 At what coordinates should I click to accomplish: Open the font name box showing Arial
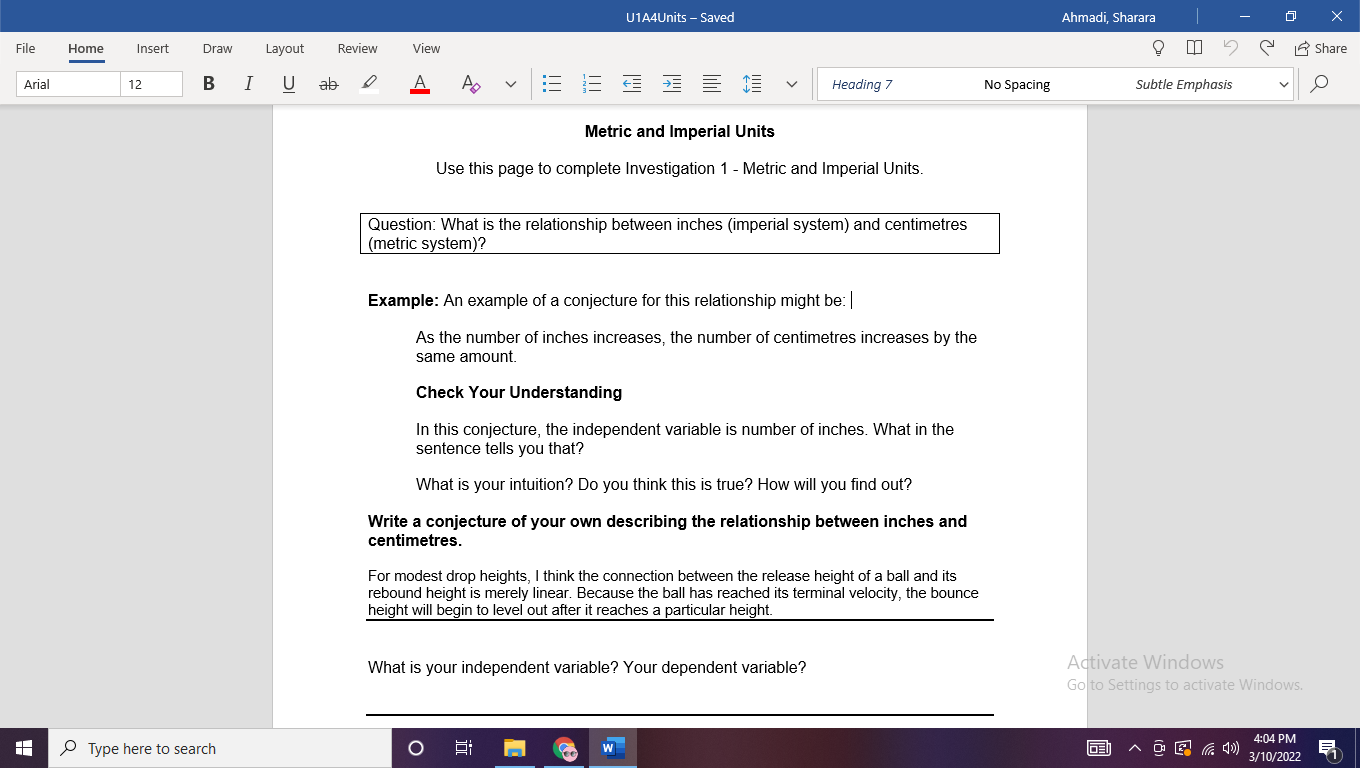(x=69, y=84)
